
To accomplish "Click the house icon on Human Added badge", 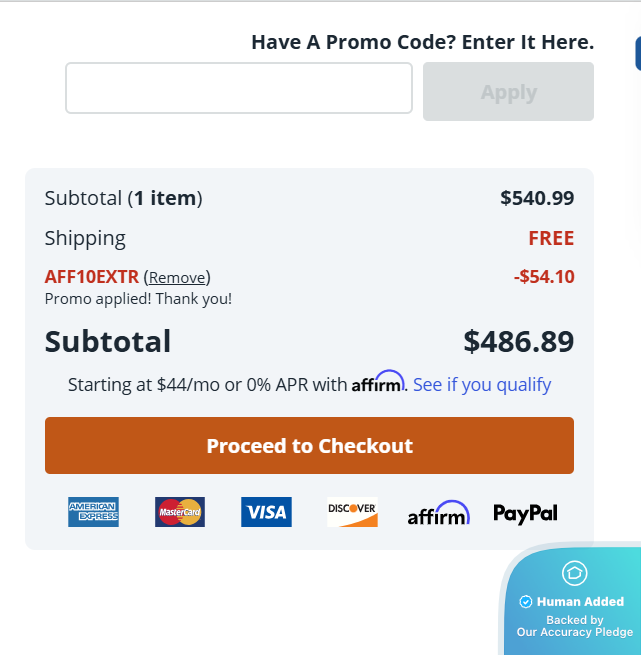I will [x=574, y=573].
